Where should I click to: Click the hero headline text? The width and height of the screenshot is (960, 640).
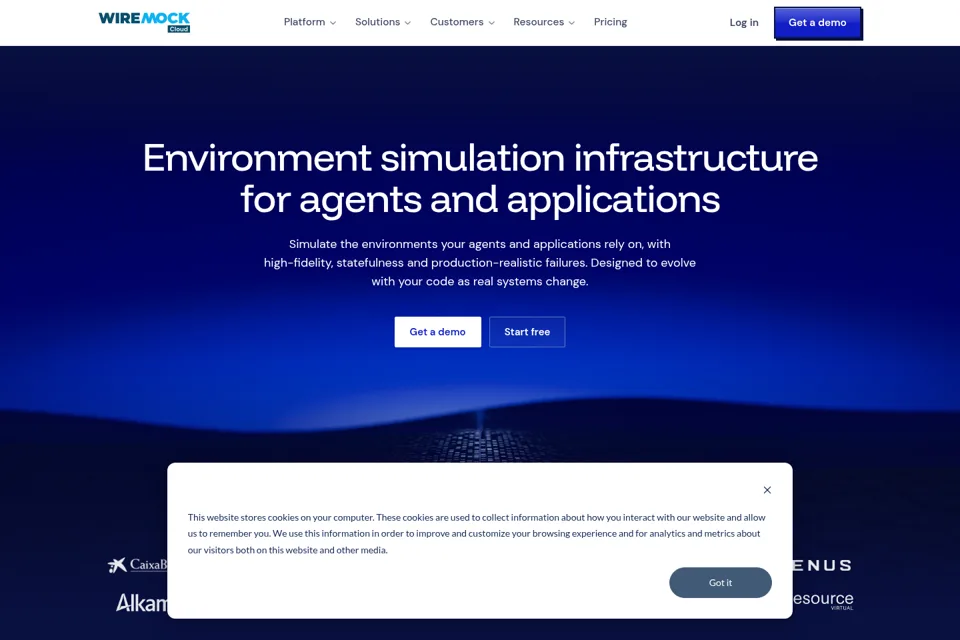(x=480, y=178)
